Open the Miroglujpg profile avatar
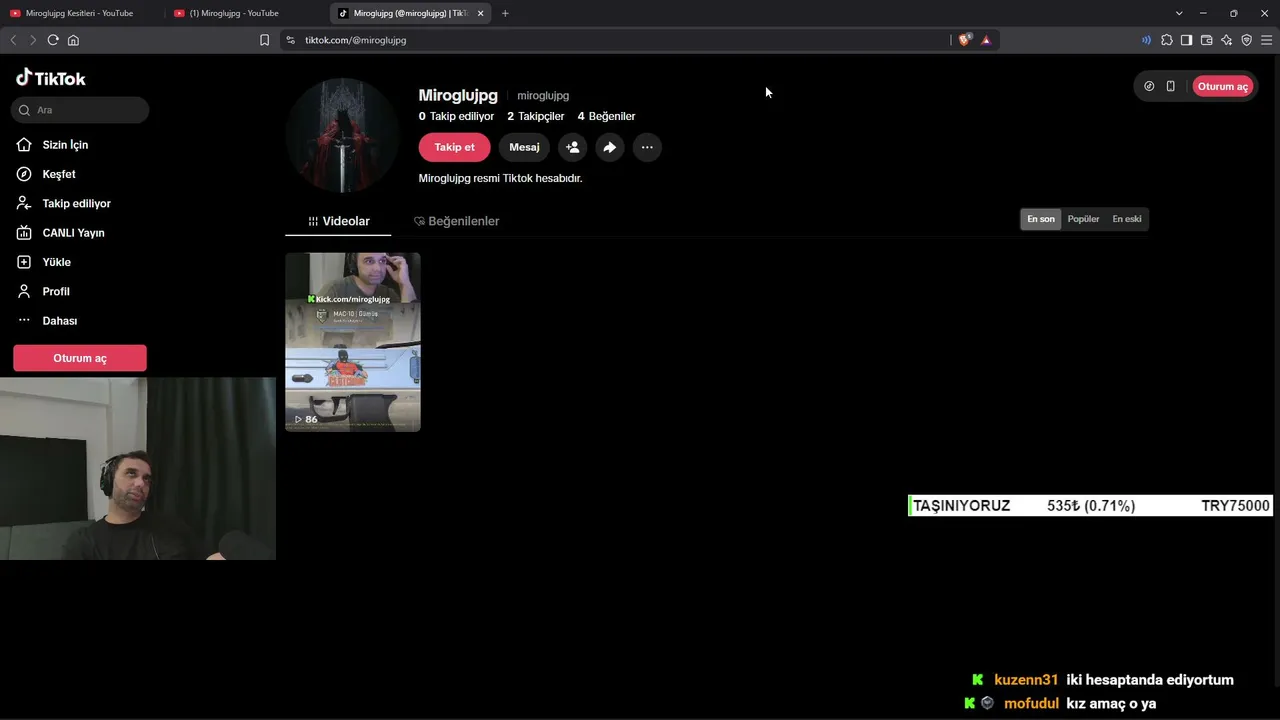The image size is (1280, 720). (343, 135)
